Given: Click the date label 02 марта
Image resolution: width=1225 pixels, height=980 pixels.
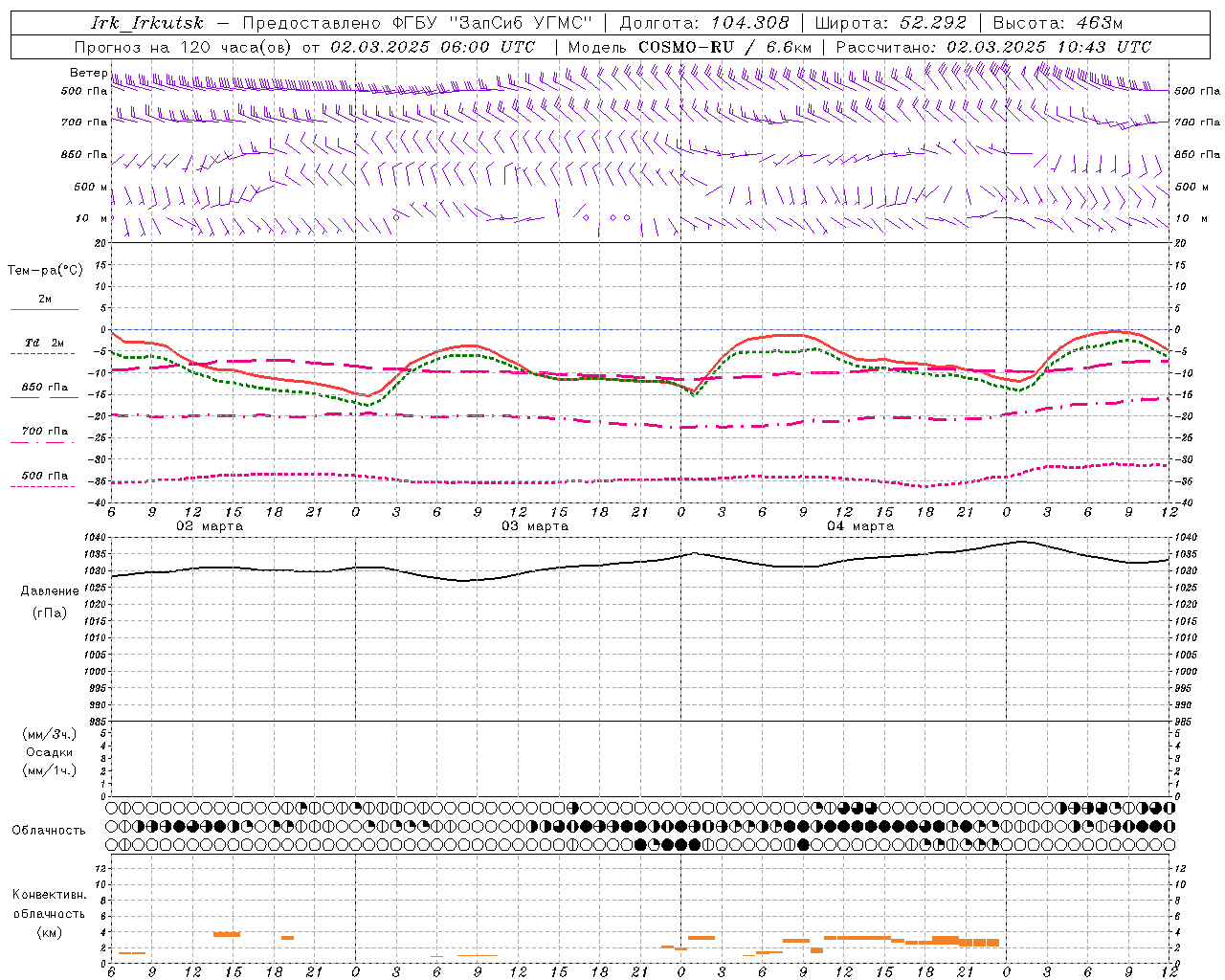Looking at the screenshot, I should (x=210, y=525).
